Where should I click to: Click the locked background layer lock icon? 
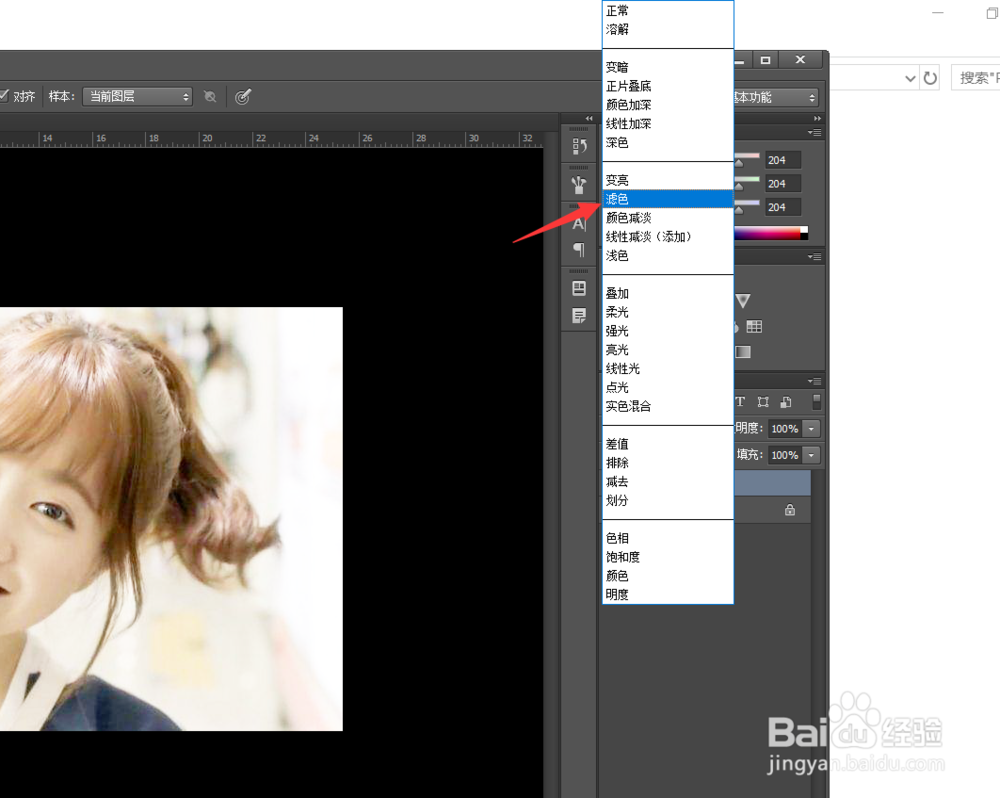click(790, 510)
